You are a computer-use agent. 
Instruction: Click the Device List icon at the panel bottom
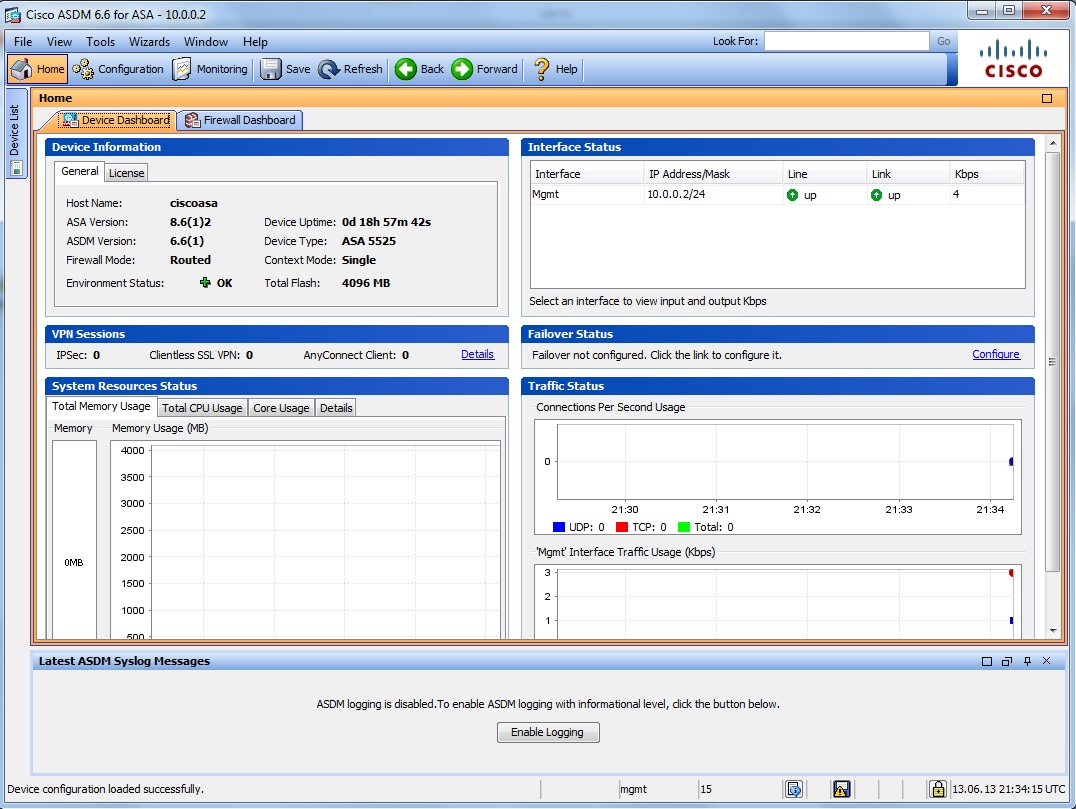click(16, 168)
